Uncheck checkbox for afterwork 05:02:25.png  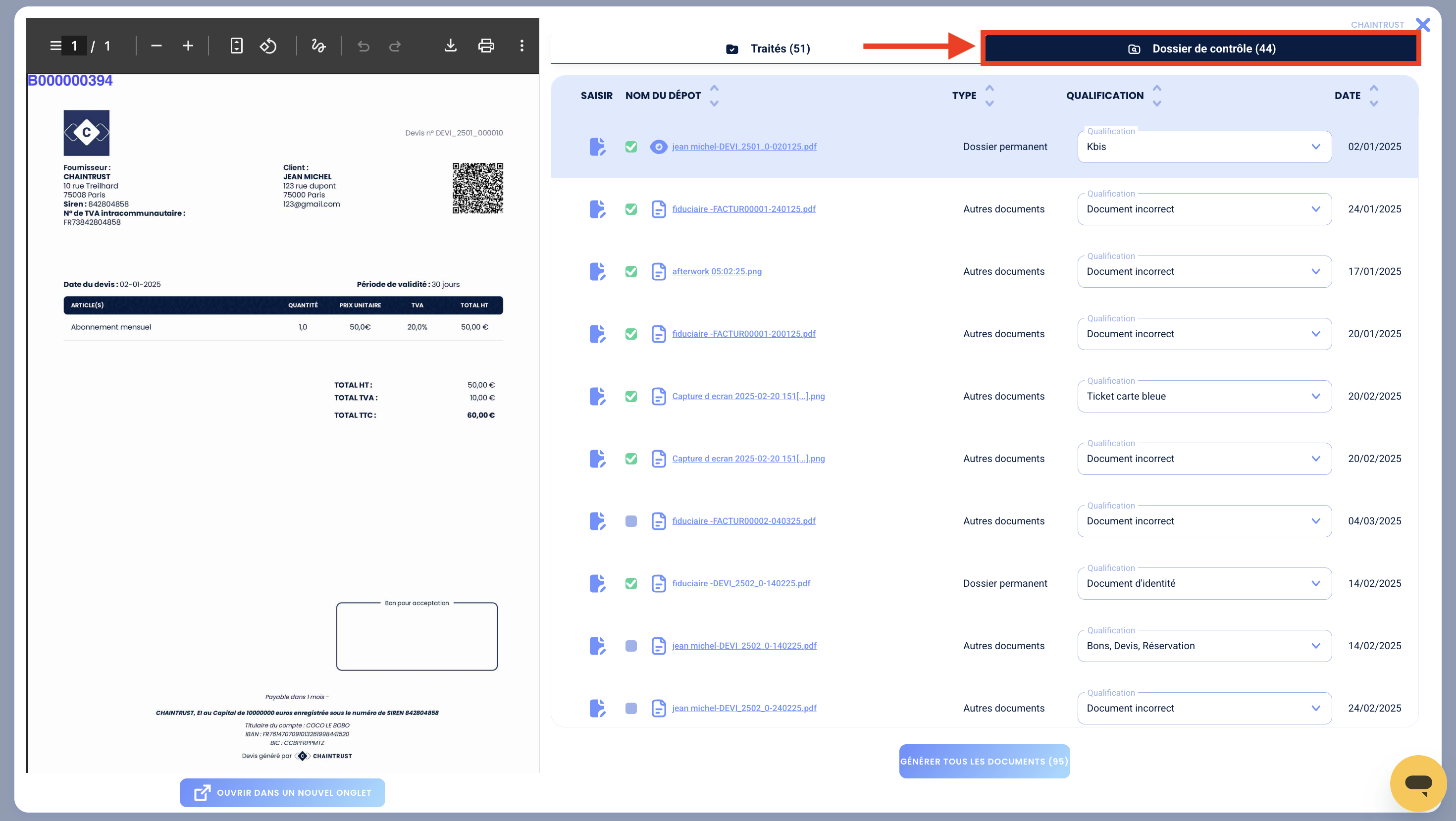[x=631, y=272]
